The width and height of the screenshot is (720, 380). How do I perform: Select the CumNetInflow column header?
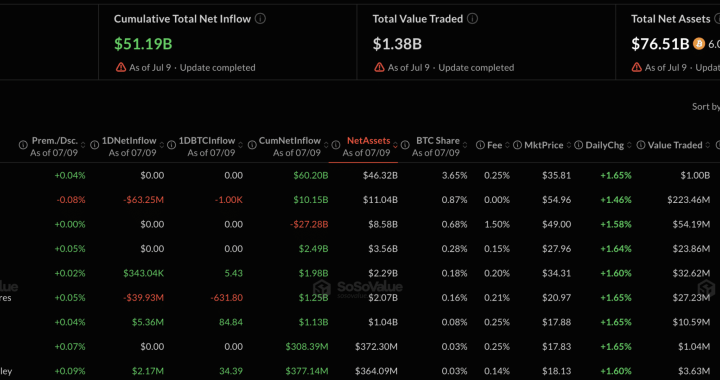[290, 141]
